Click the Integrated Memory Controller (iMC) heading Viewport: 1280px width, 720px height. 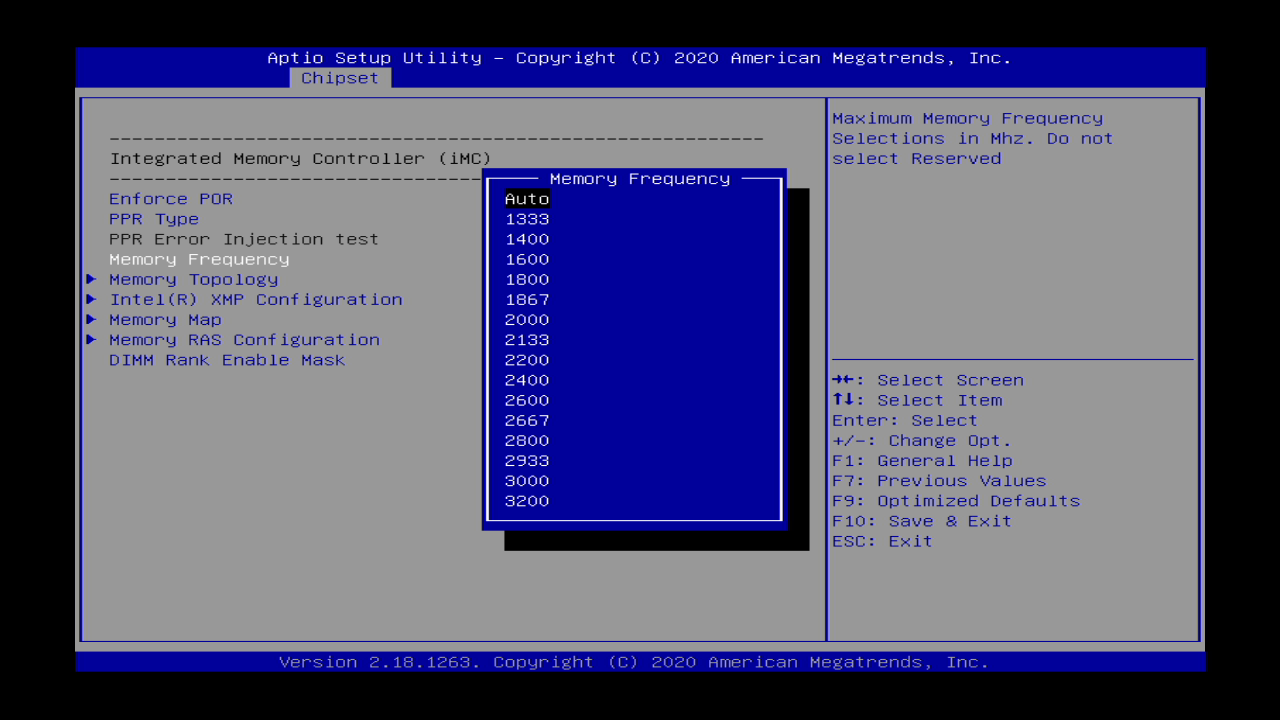pos(300,158)
